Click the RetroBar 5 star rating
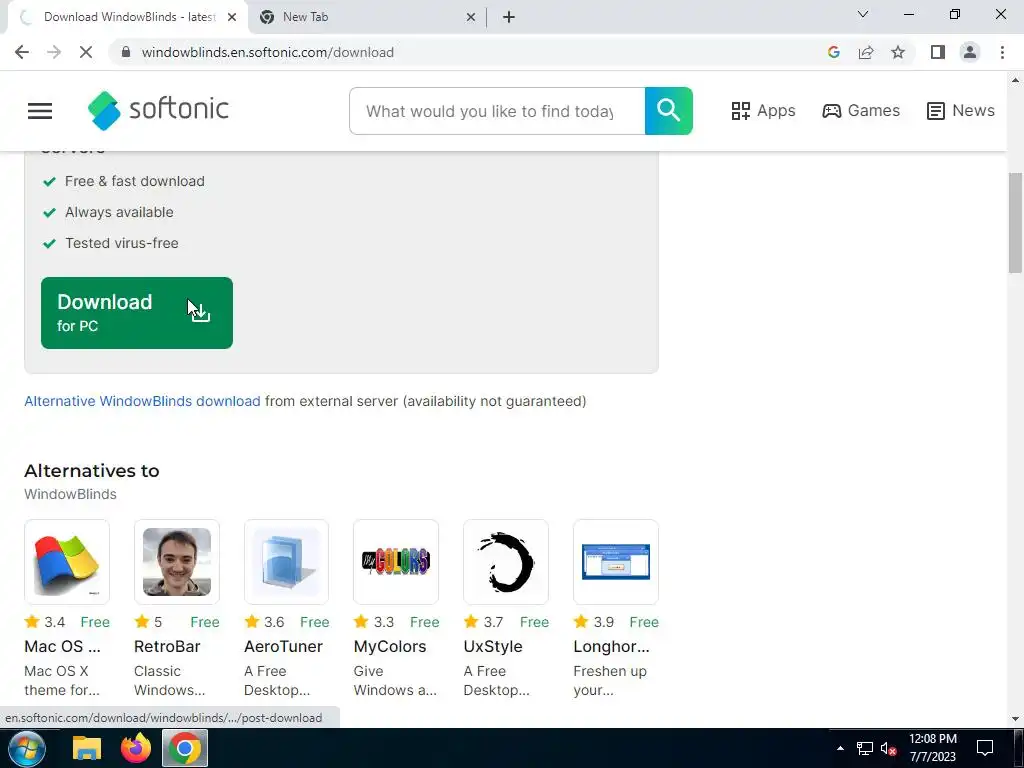The width and height of the screenshot is (1024, 768). point(149,622)
